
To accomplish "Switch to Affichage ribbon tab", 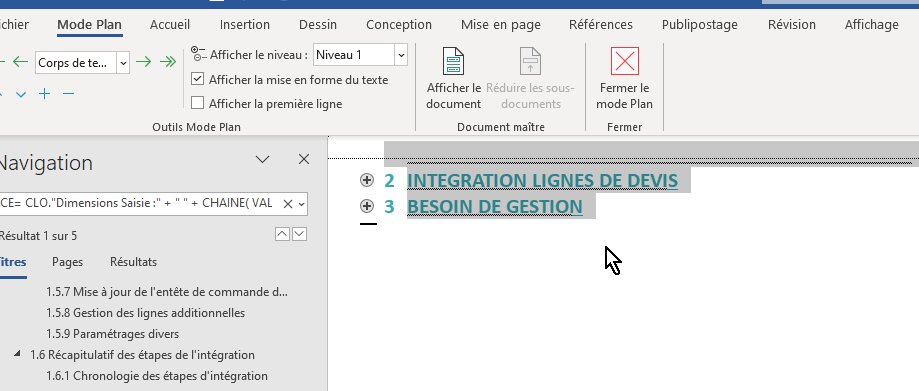I will tap(872, 25).
